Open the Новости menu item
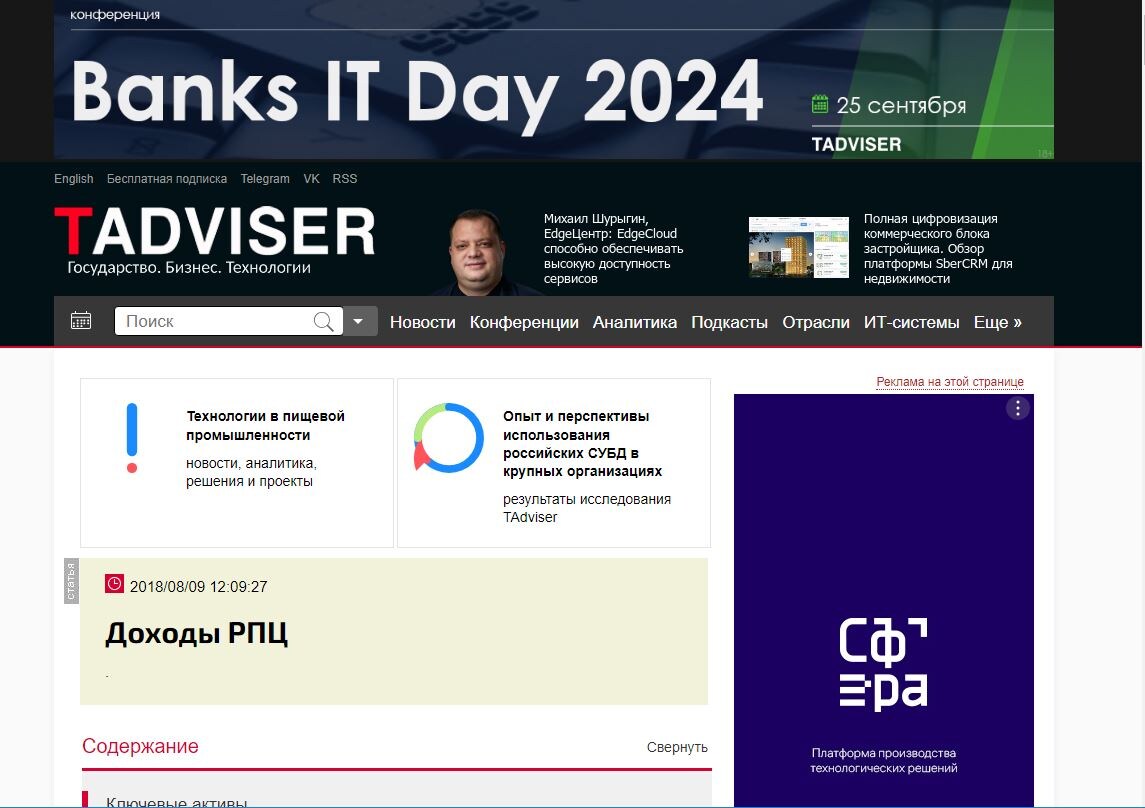Viewport: 1145px width, 808px height. [423, 322]
